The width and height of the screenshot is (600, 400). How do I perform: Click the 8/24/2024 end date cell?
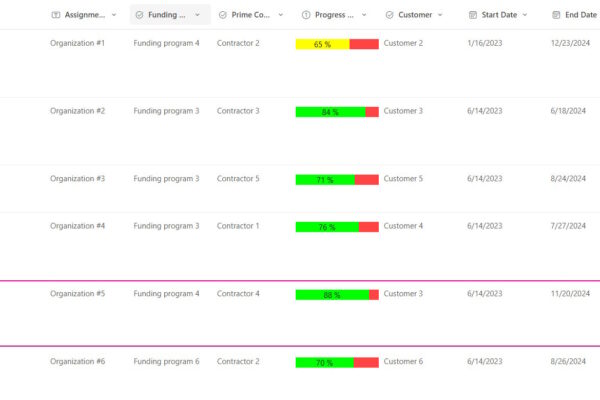click(x=568, y=179)
